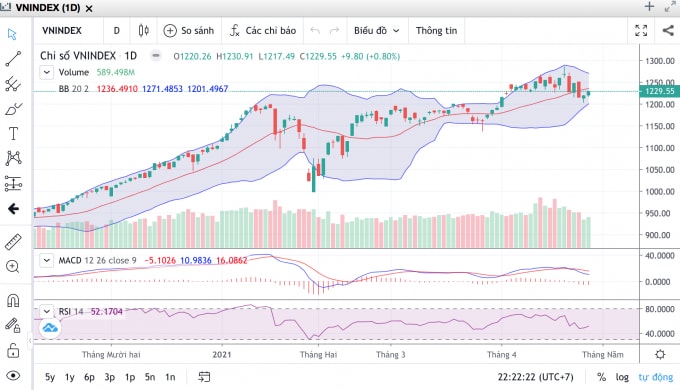Open the Thông tin tab
Image resolution: width=680 pixels, height=390 pixels.
tap(436, 30)
